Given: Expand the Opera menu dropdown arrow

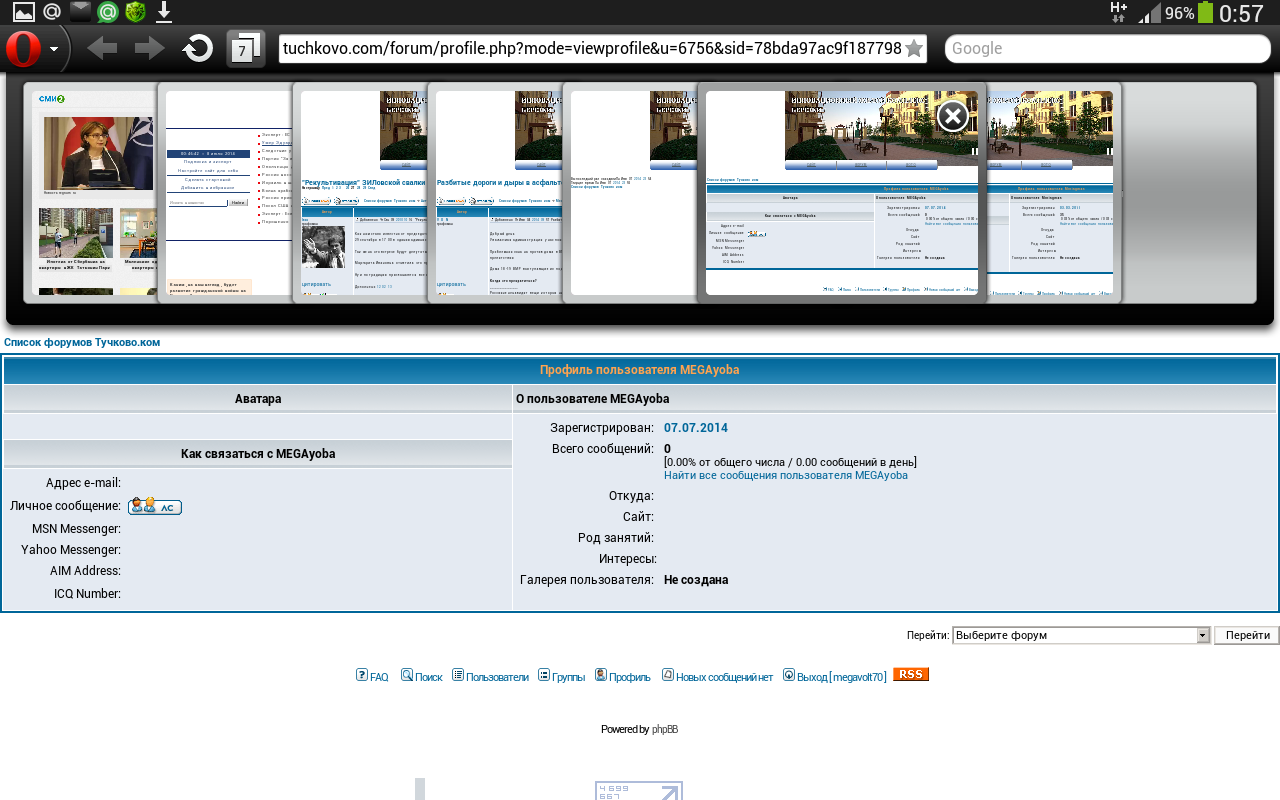Looking at the screenshot, I should [54, 48].
